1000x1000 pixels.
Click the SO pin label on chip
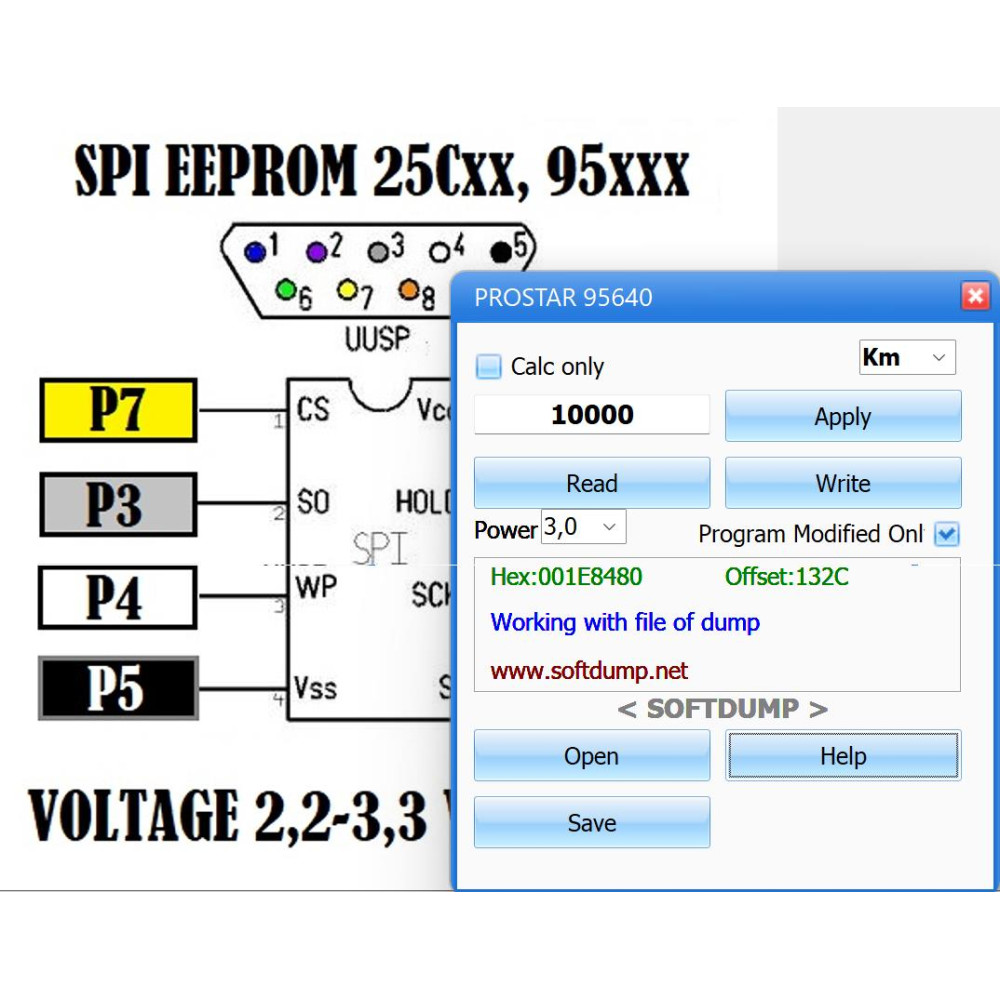(312, 502)
